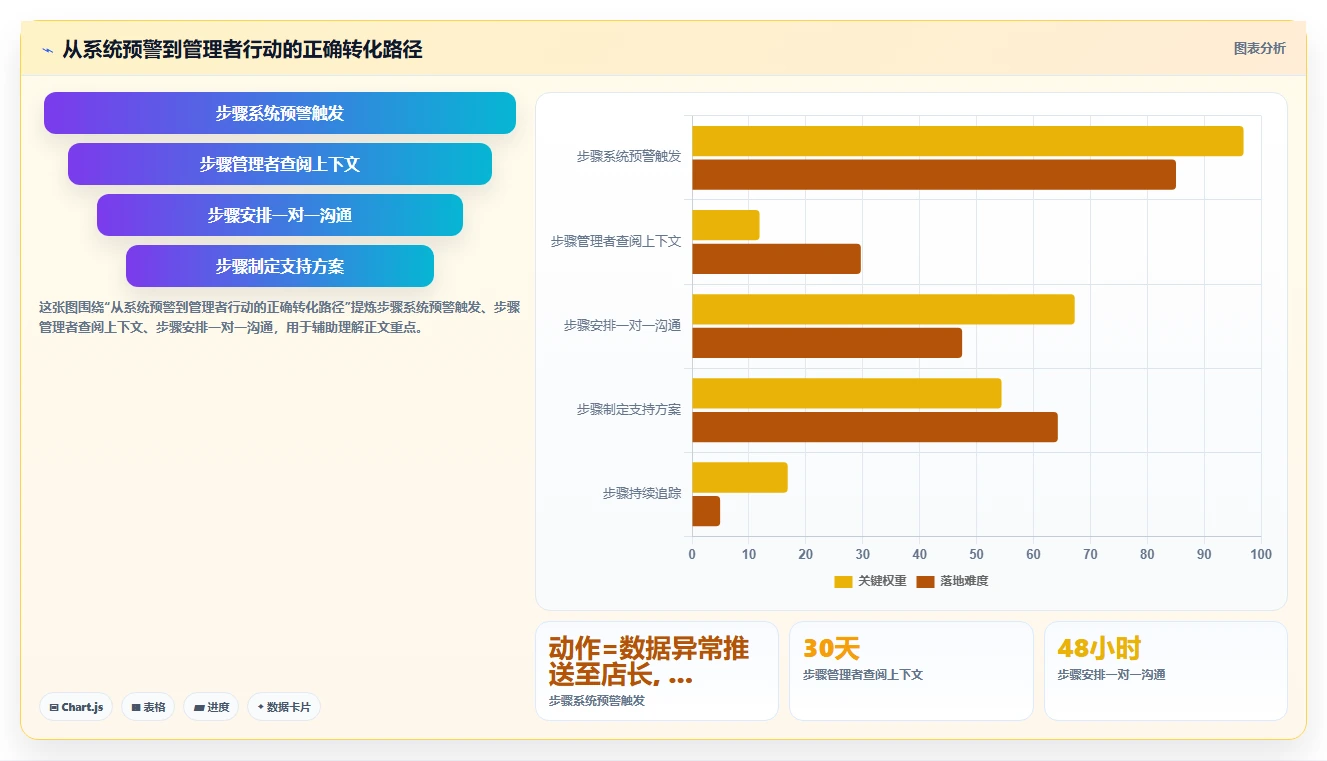
Task: Click the brown bar for 步骤管理者查阅上下文
Action: click(x=776, y=259)
